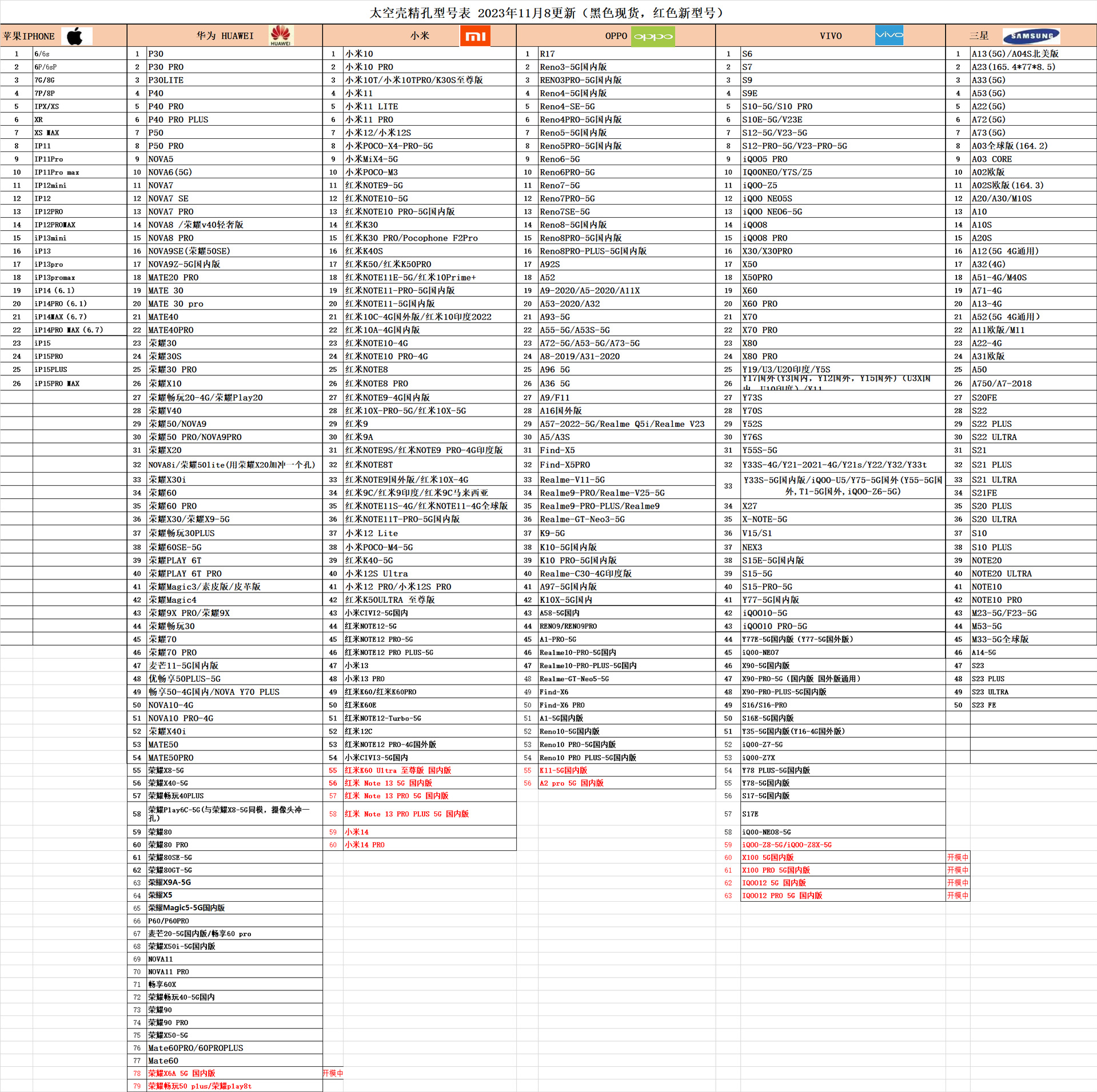Image resolution: width=1097 pixels, height=1092 pixels.
Task: Click the 'iP13promax' cell
Action: click(80, 277)
